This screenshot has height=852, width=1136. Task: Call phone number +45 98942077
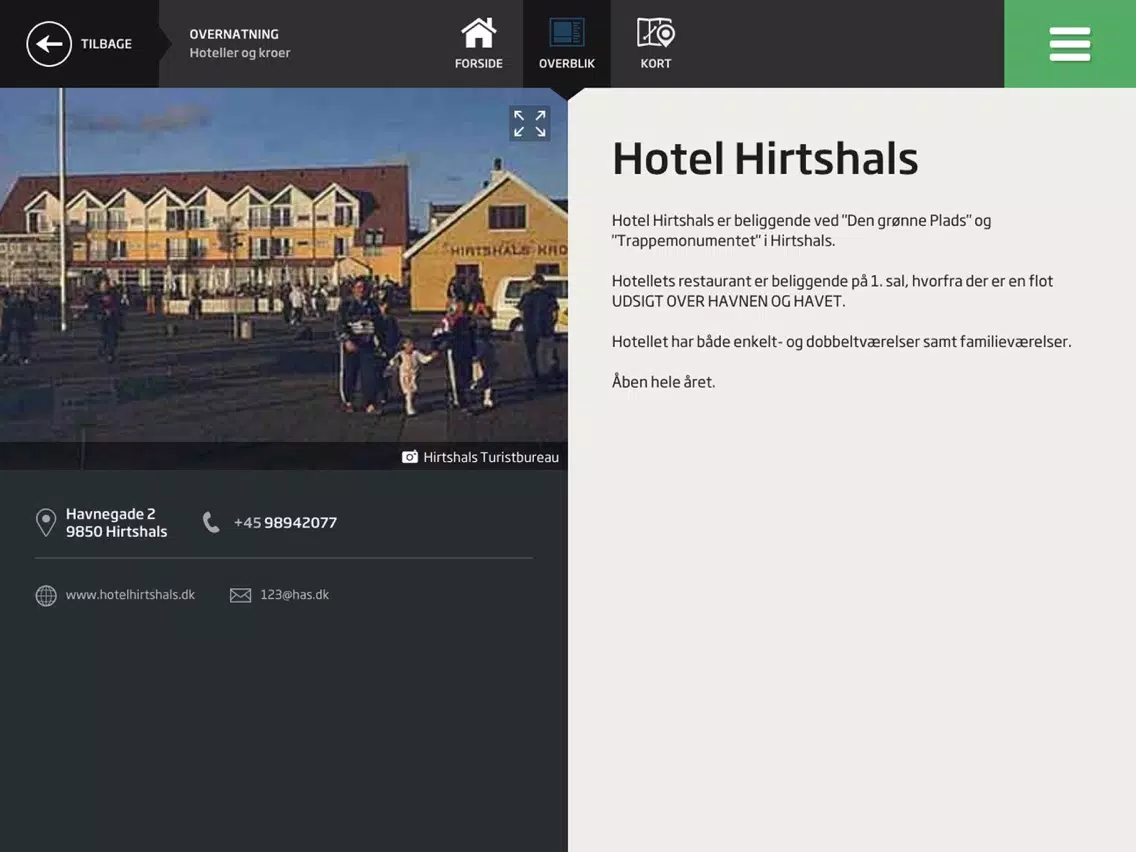[x=285, y=522]
